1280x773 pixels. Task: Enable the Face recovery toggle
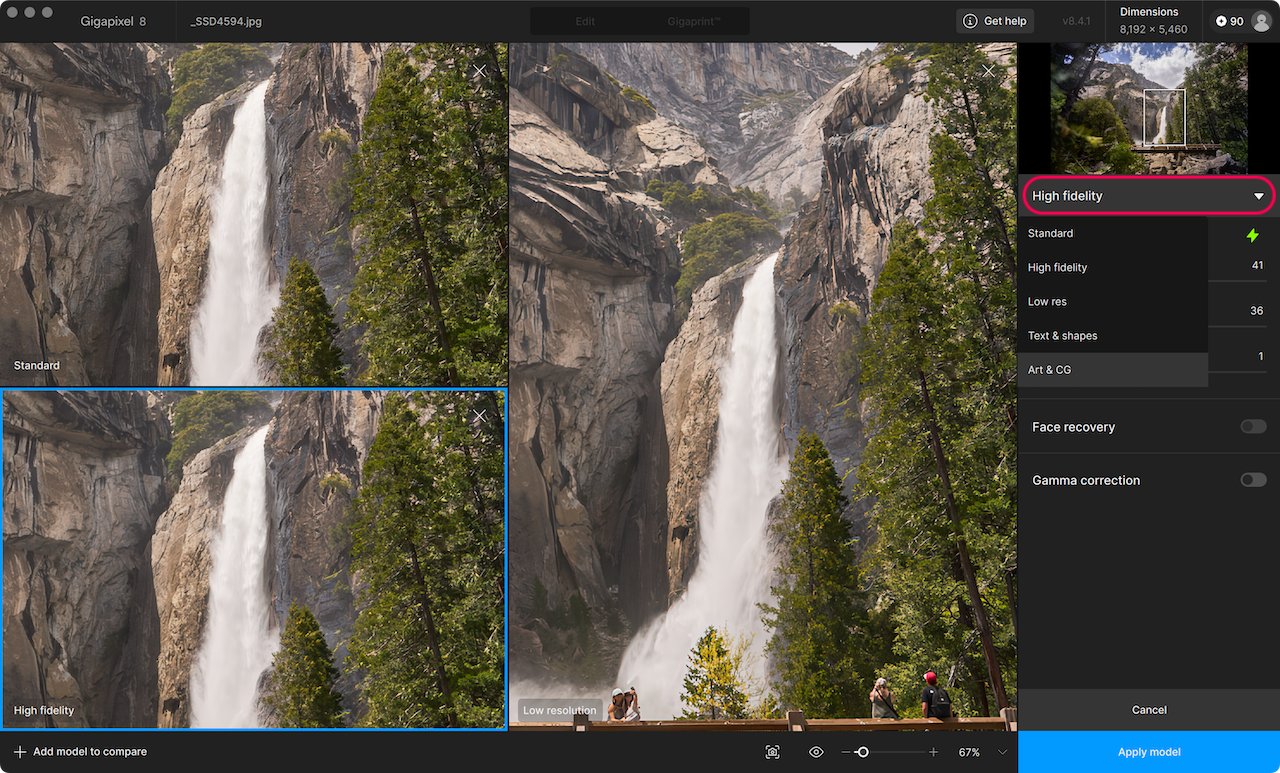(1253, 427)
